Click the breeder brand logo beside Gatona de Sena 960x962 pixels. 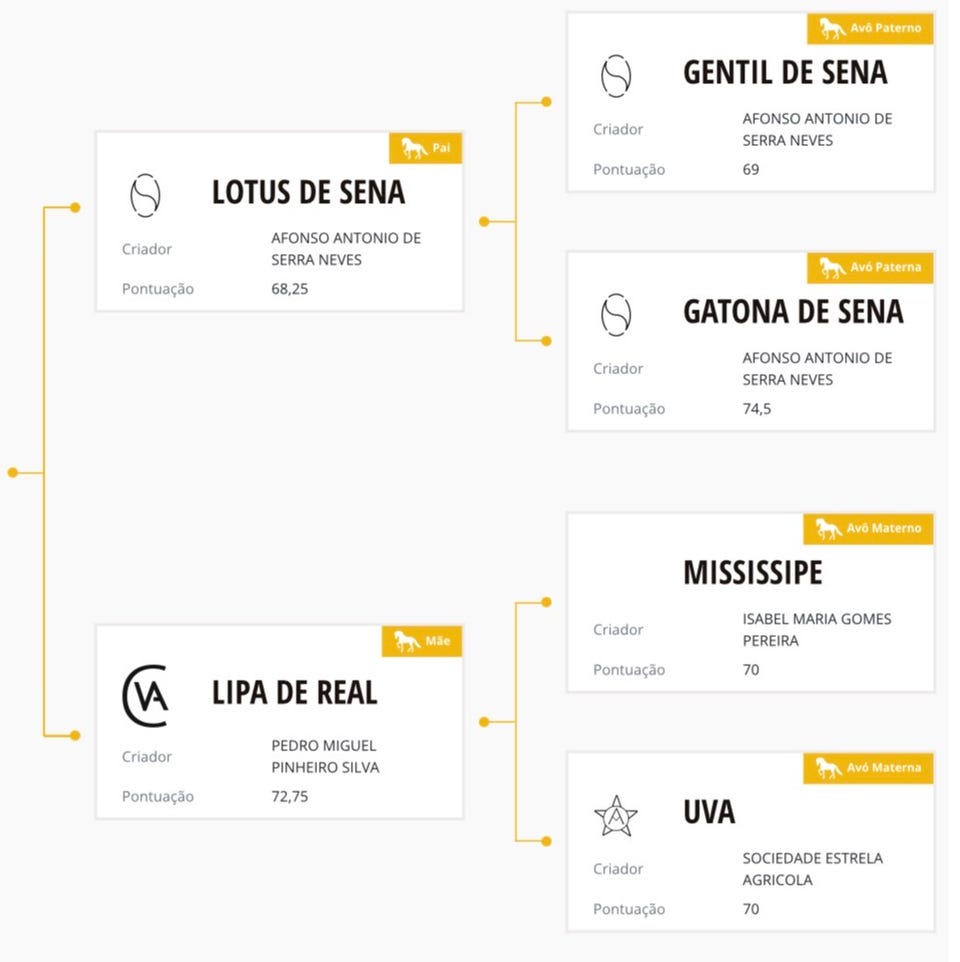pos(616,315)
